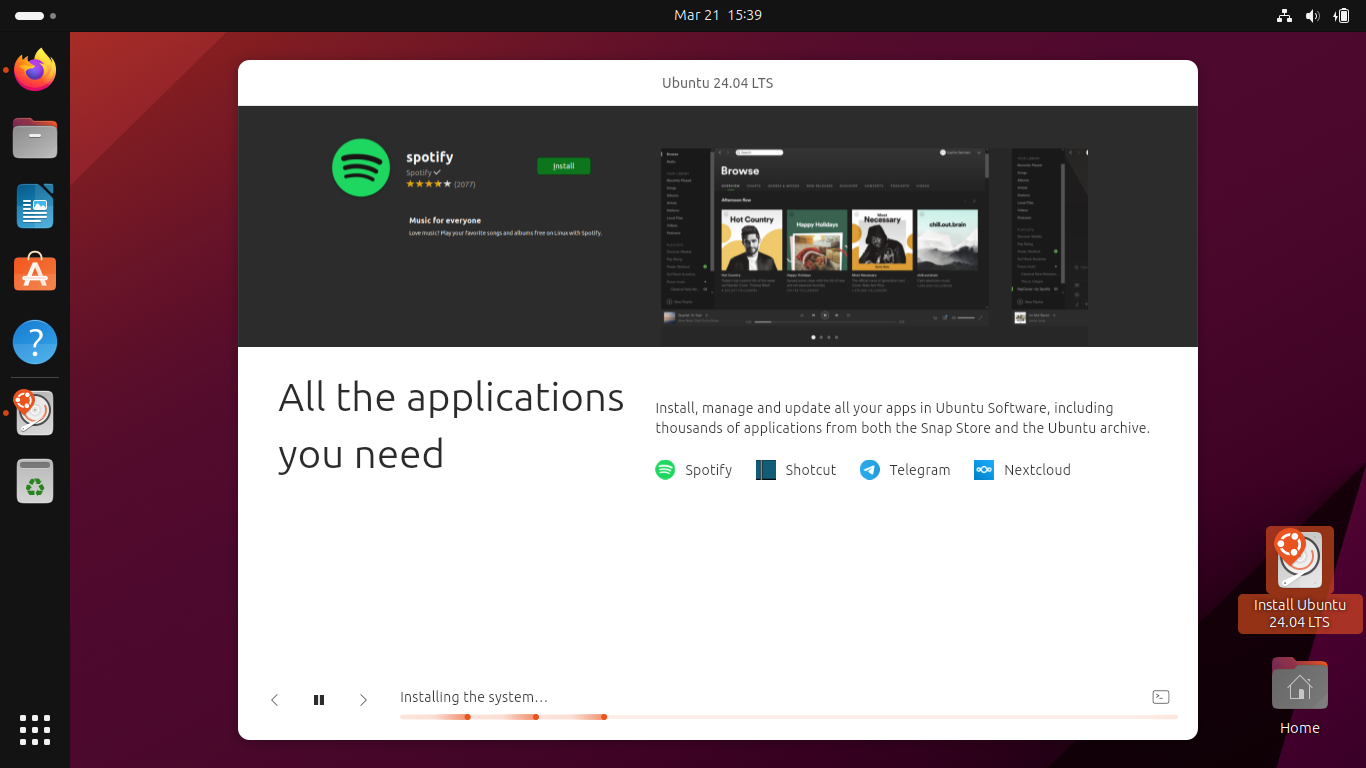Image resolution: width=1366 pixels, height=768 pixels.
Task: Go to the next slideshow slide
Action: pos(363,699)
